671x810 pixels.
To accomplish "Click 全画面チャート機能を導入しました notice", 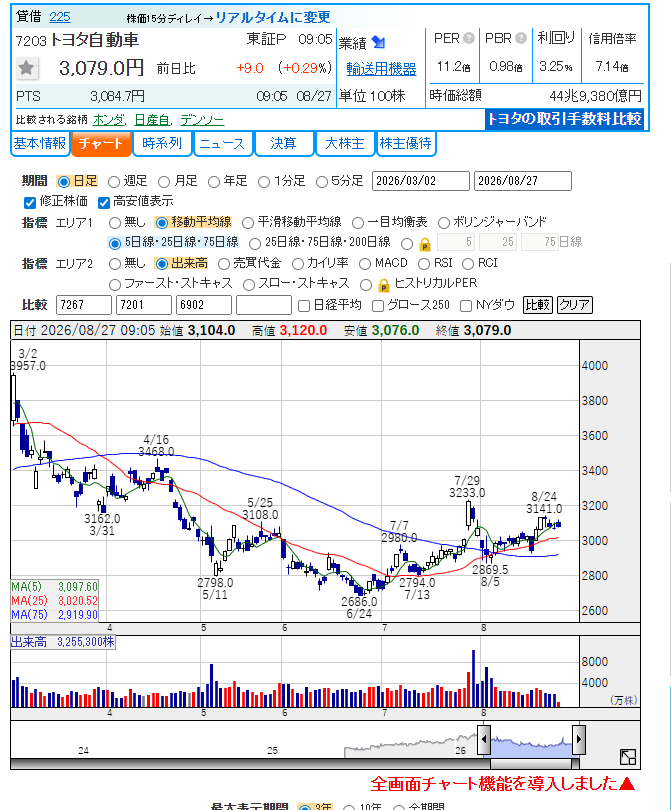I will (502, 784).
